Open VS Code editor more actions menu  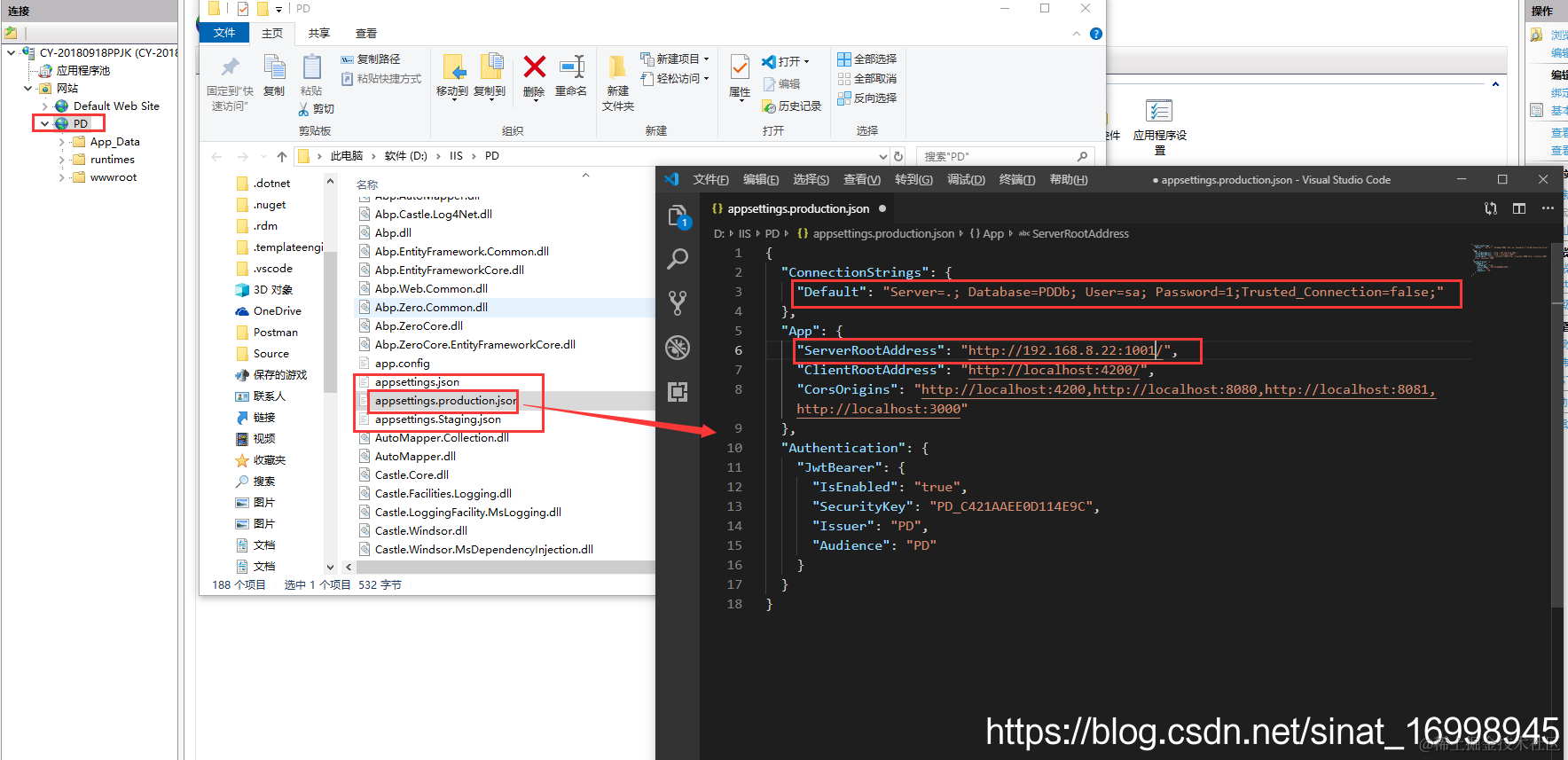[1548, 208]
